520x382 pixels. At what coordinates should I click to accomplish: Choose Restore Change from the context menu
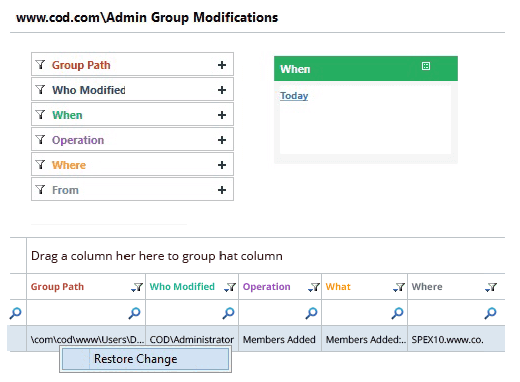point(146,359)
